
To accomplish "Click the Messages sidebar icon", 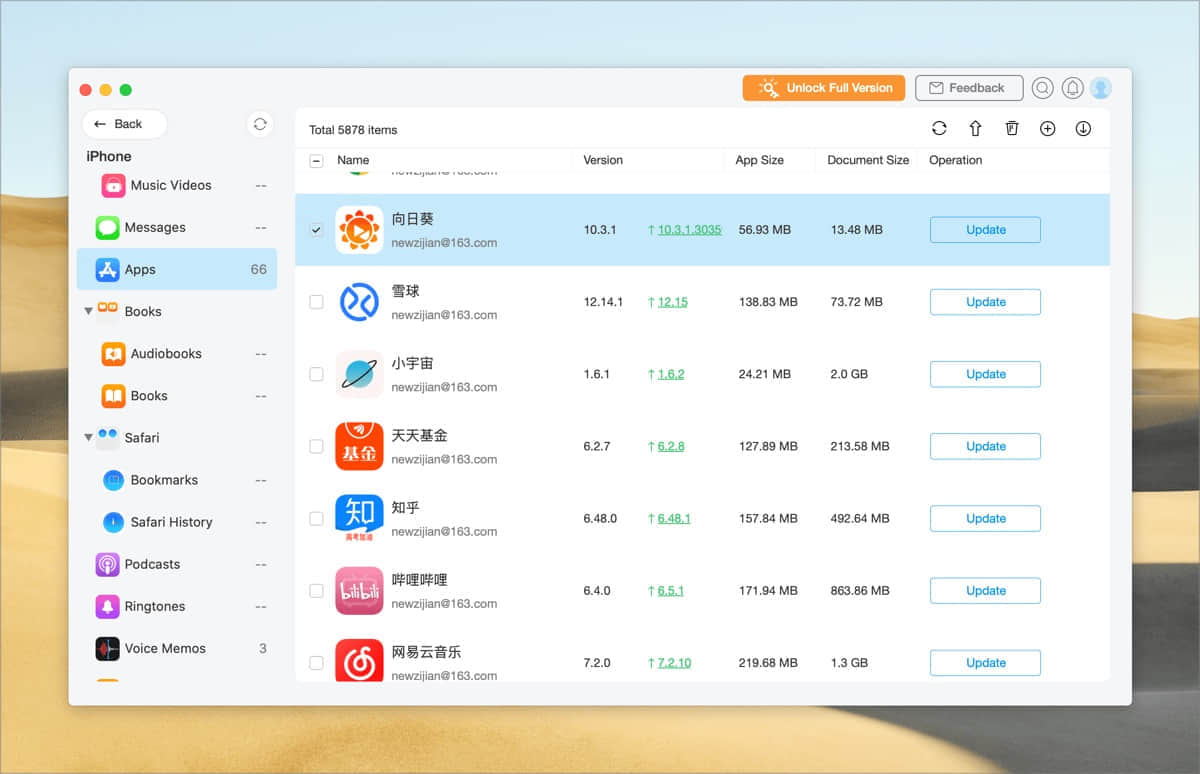I will coord(107,227).
